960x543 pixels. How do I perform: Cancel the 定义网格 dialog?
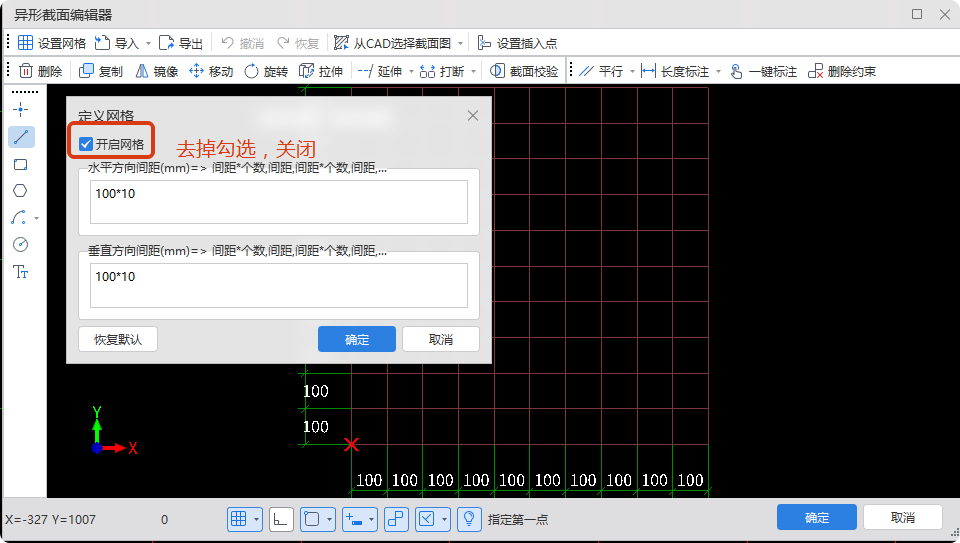click(x=441, y=339)
